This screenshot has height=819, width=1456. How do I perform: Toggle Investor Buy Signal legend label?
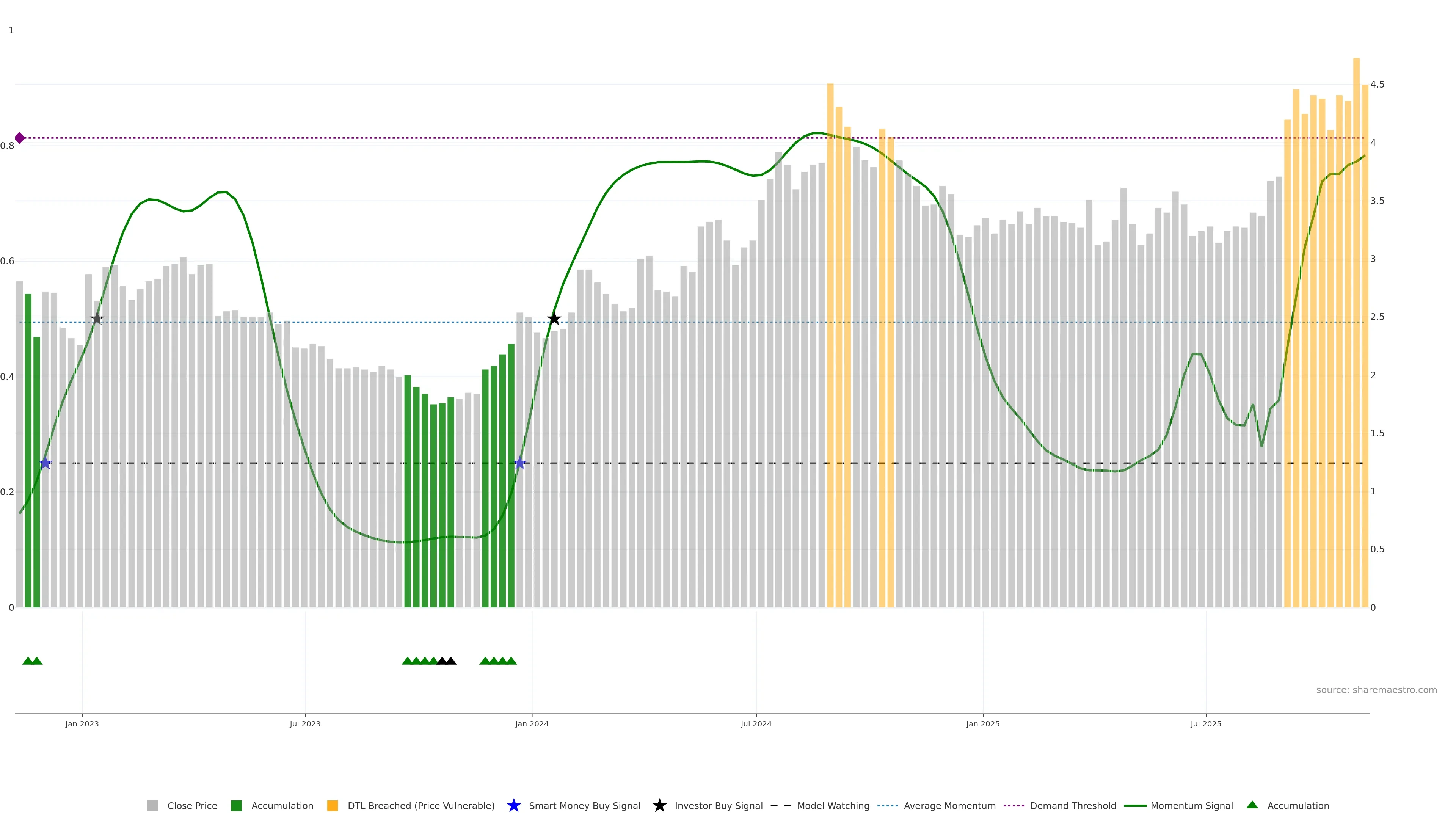click(719, 805)
